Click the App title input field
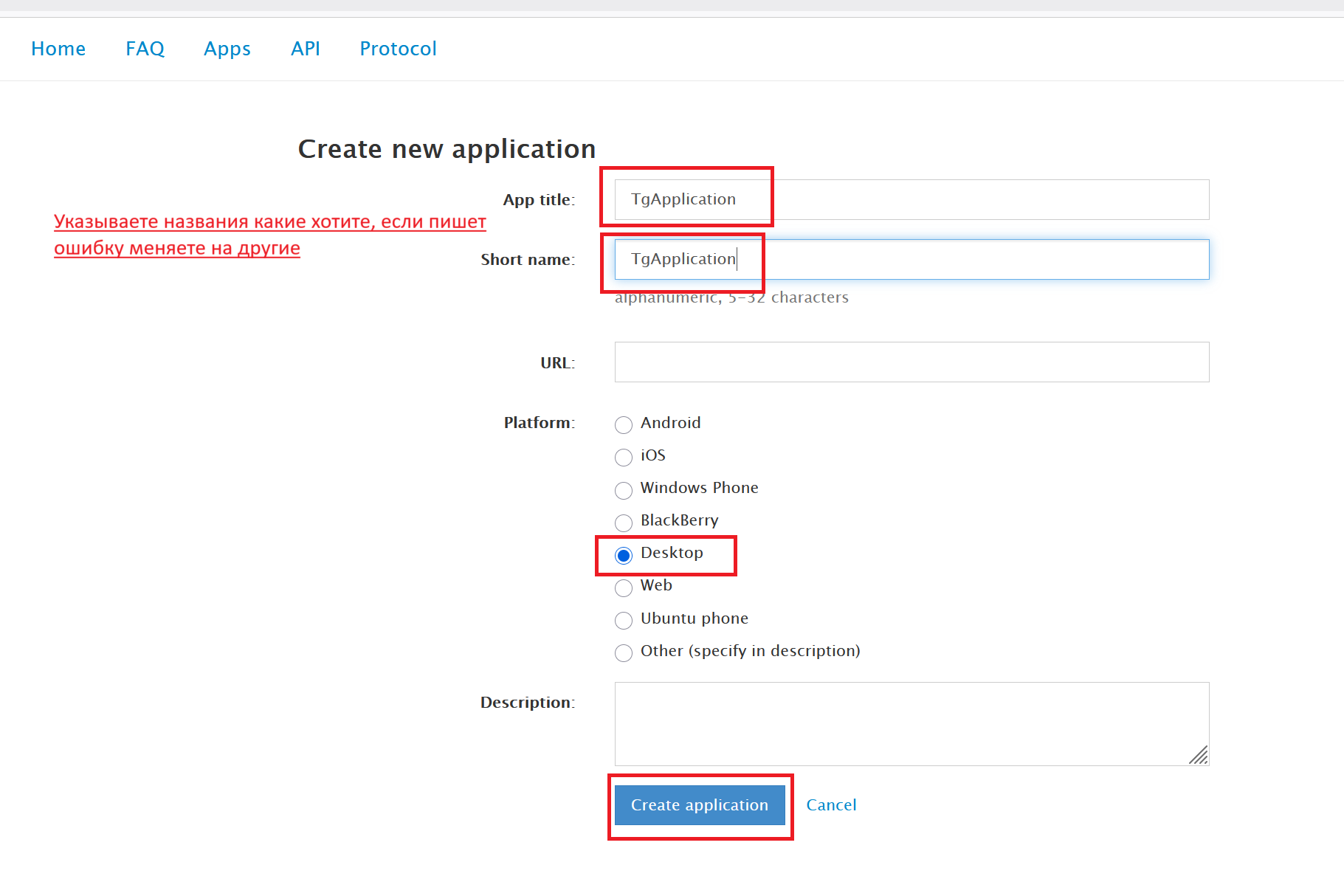 click(911, 199)
